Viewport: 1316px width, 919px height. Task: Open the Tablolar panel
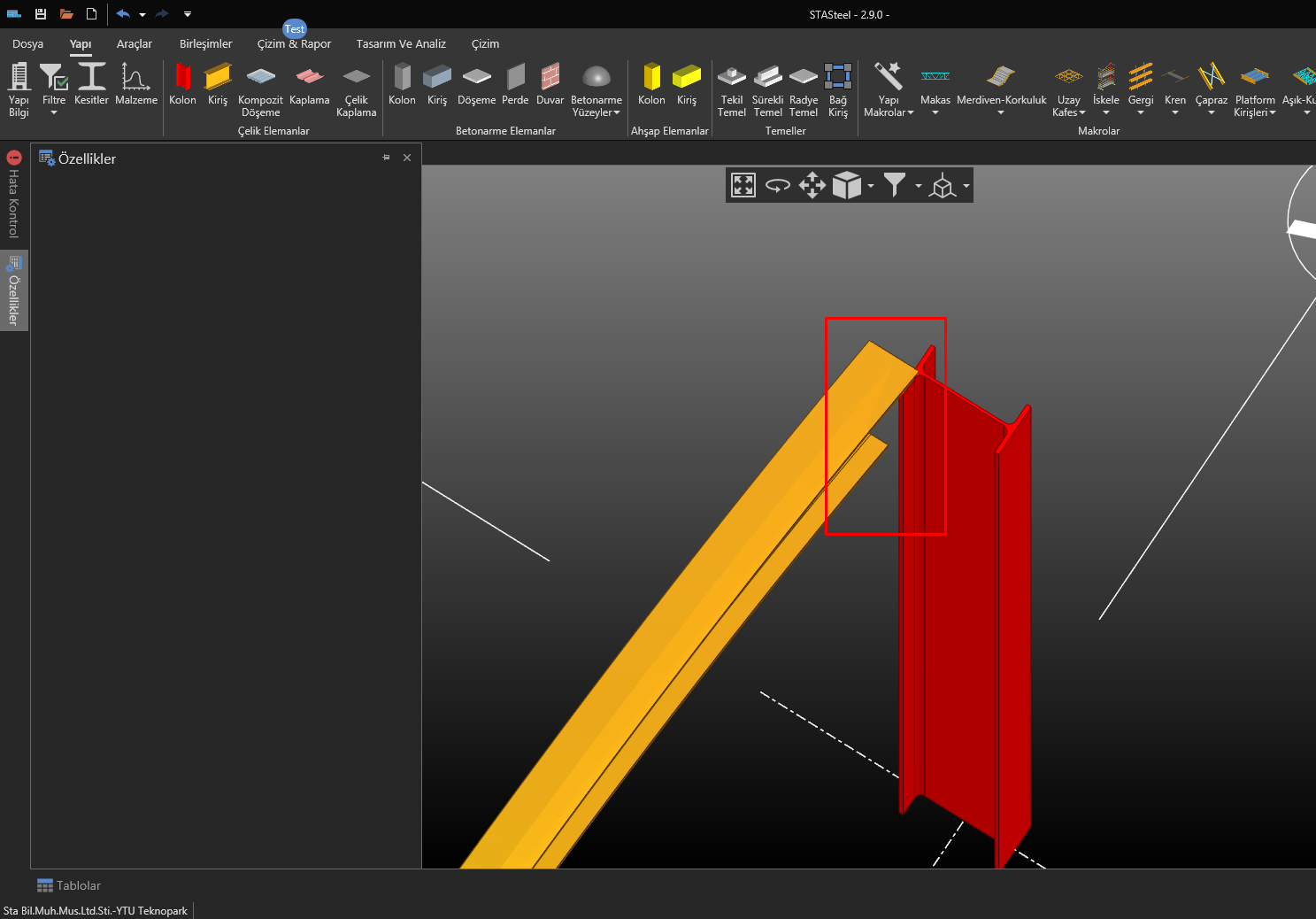pos(69,885)
